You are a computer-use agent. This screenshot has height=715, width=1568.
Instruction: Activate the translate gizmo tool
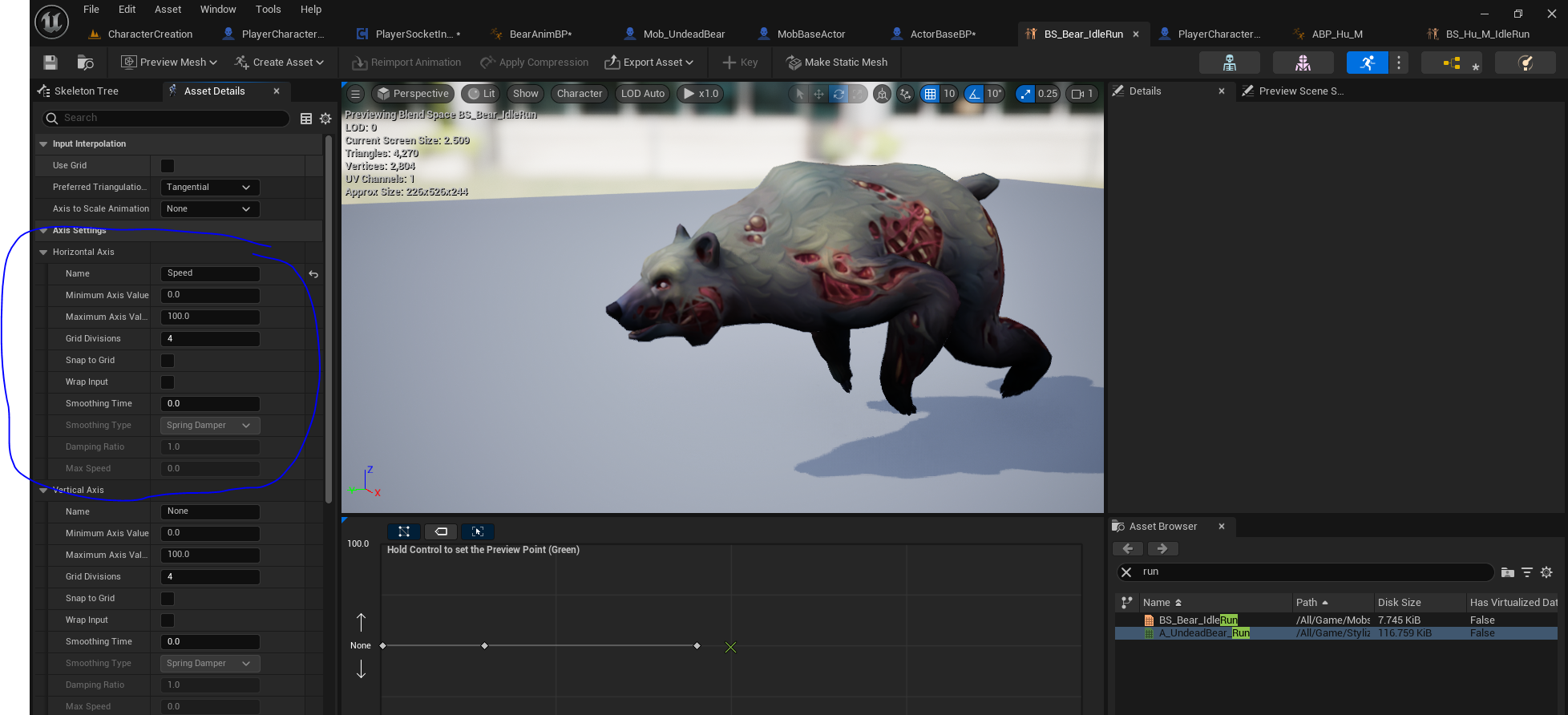point(818,94)
